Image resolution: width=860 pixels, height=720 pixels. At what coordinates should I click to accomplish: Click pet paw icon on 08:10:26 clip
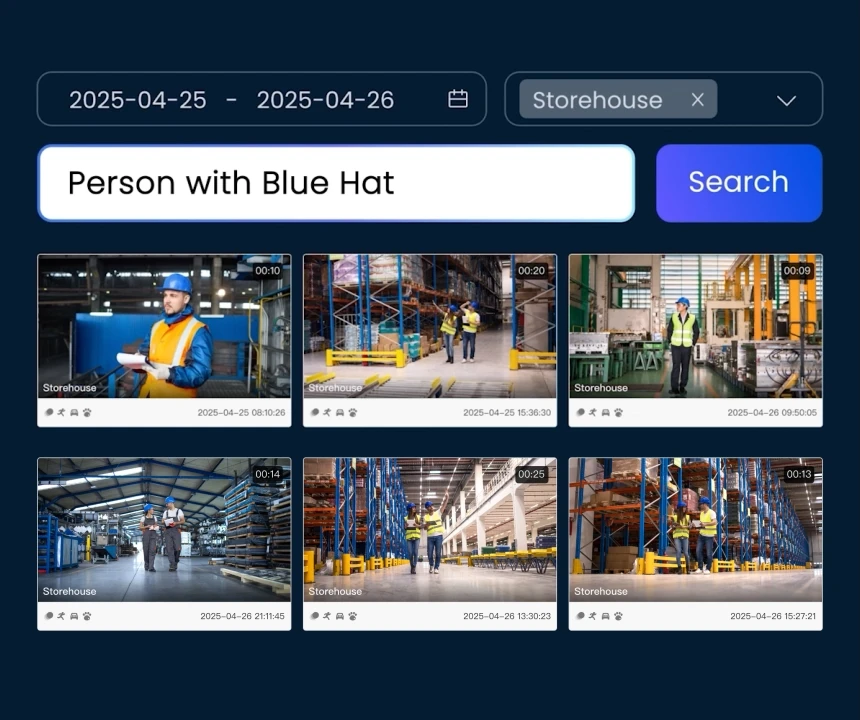87,412
